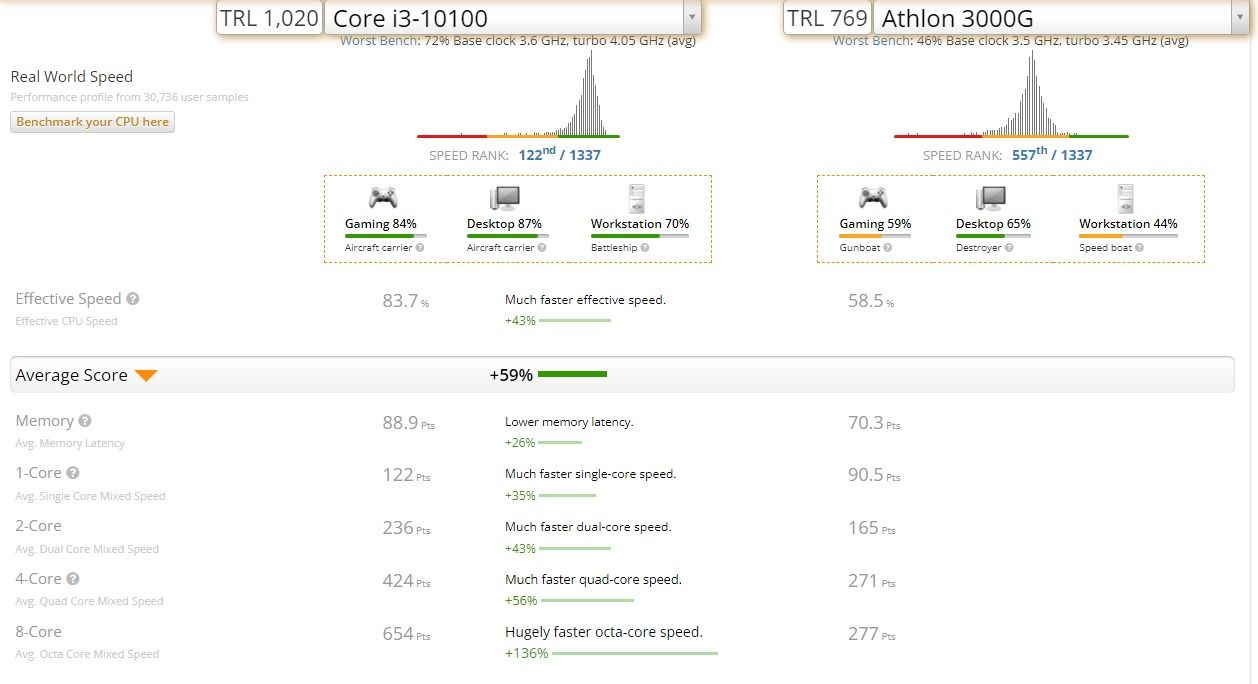The image size is (1258, 684).
Task: Click the 4-Core row label
Action: pyautogui.click(x=38, y=579)
